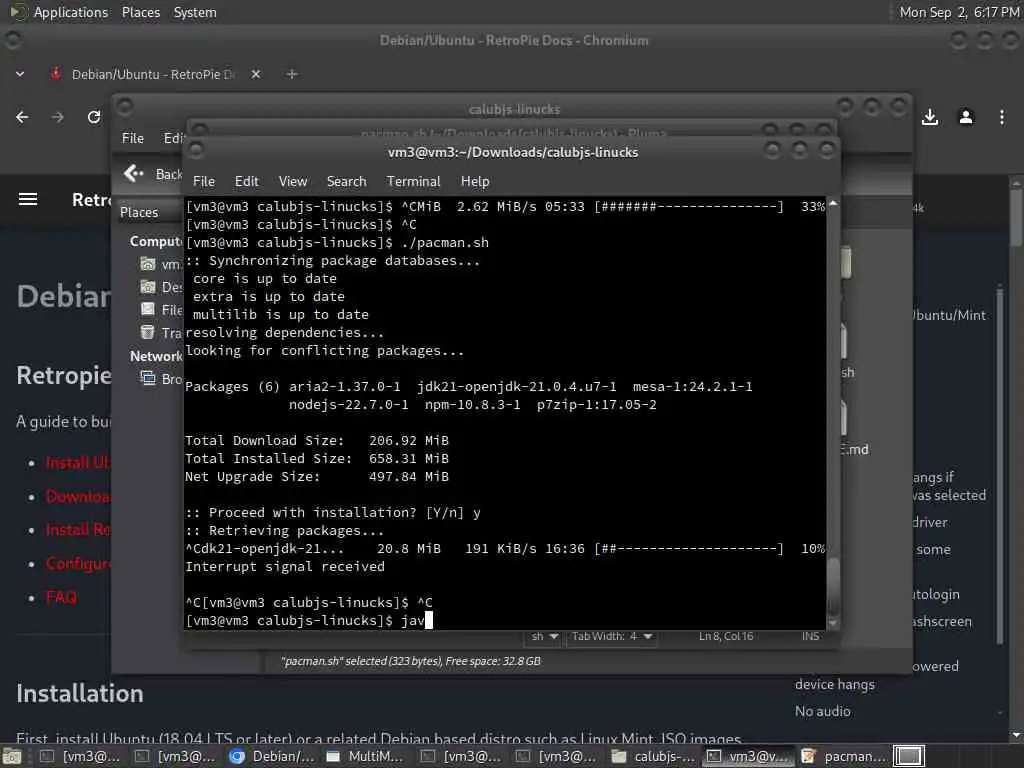Open the System menu in top panel
1024x768 pixels.
pos(195,12)
